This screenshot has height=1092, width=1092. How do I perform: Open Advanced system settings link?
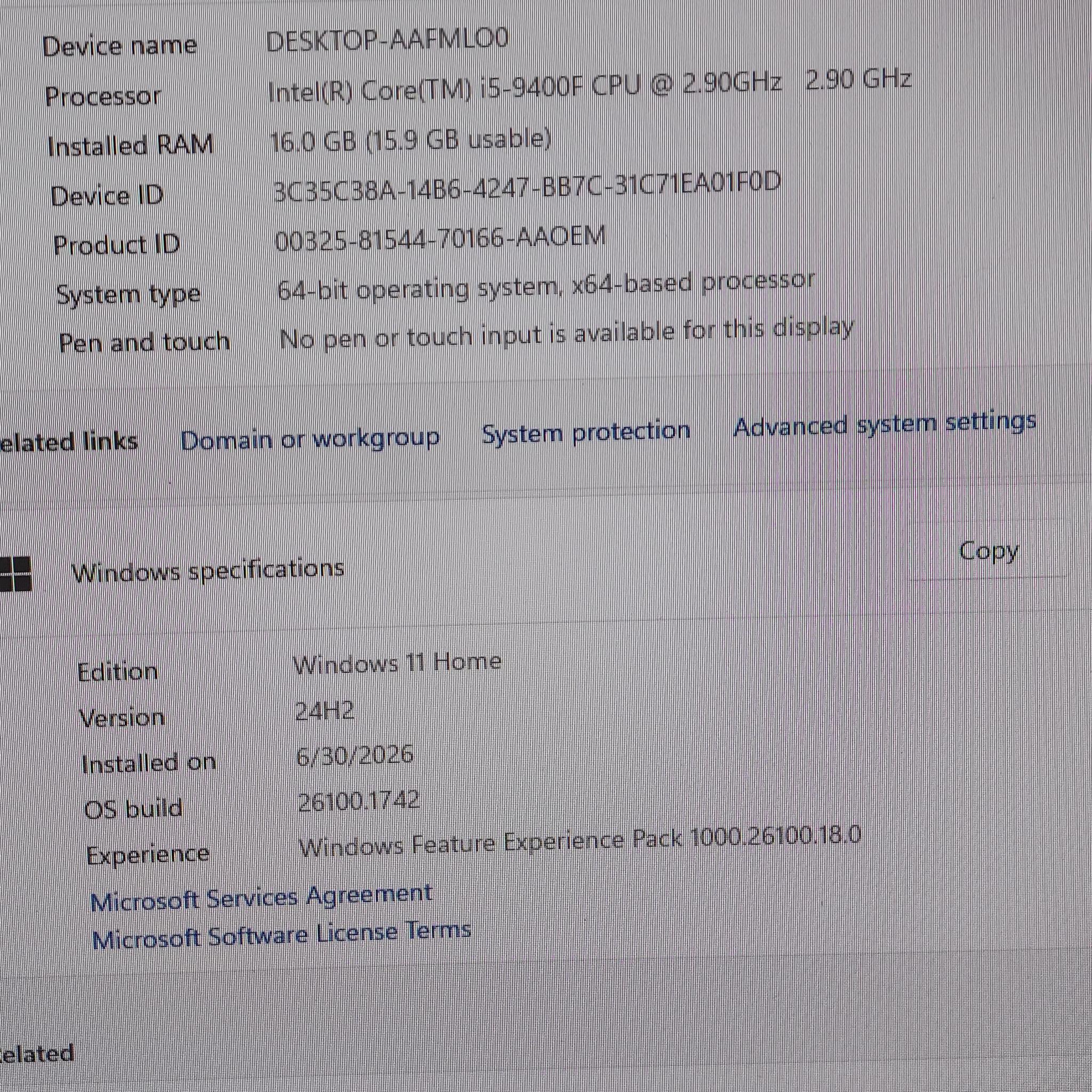click(x=885, y=424)
